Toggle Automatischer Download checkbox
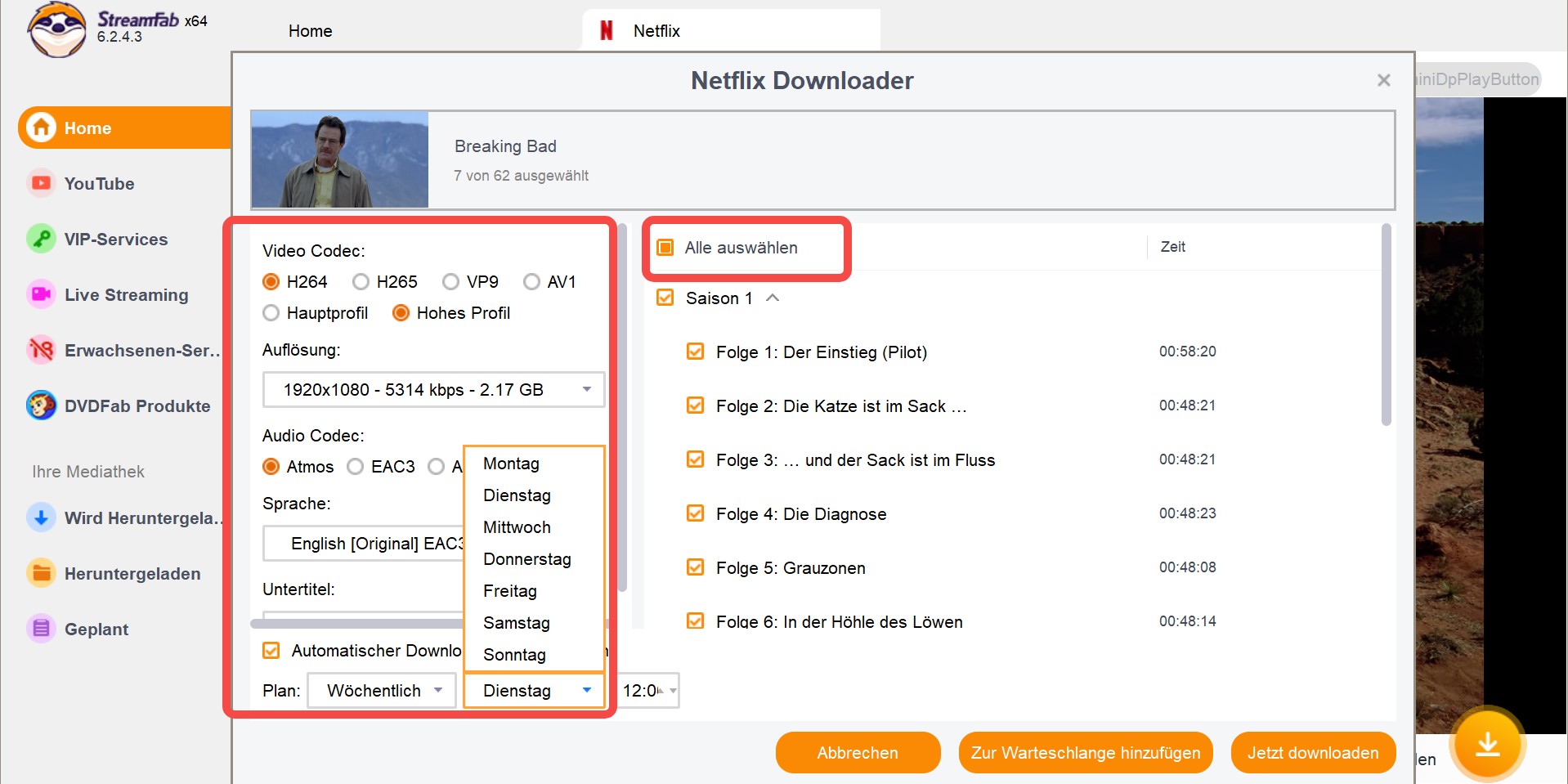The height and width of the screenshot is (784, 1568). [x=271, y=651]
